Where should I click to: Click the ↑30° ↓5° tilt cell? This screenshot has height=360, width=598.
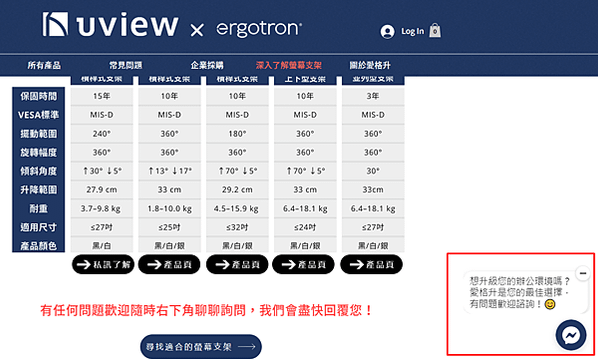tap(101, 171)
